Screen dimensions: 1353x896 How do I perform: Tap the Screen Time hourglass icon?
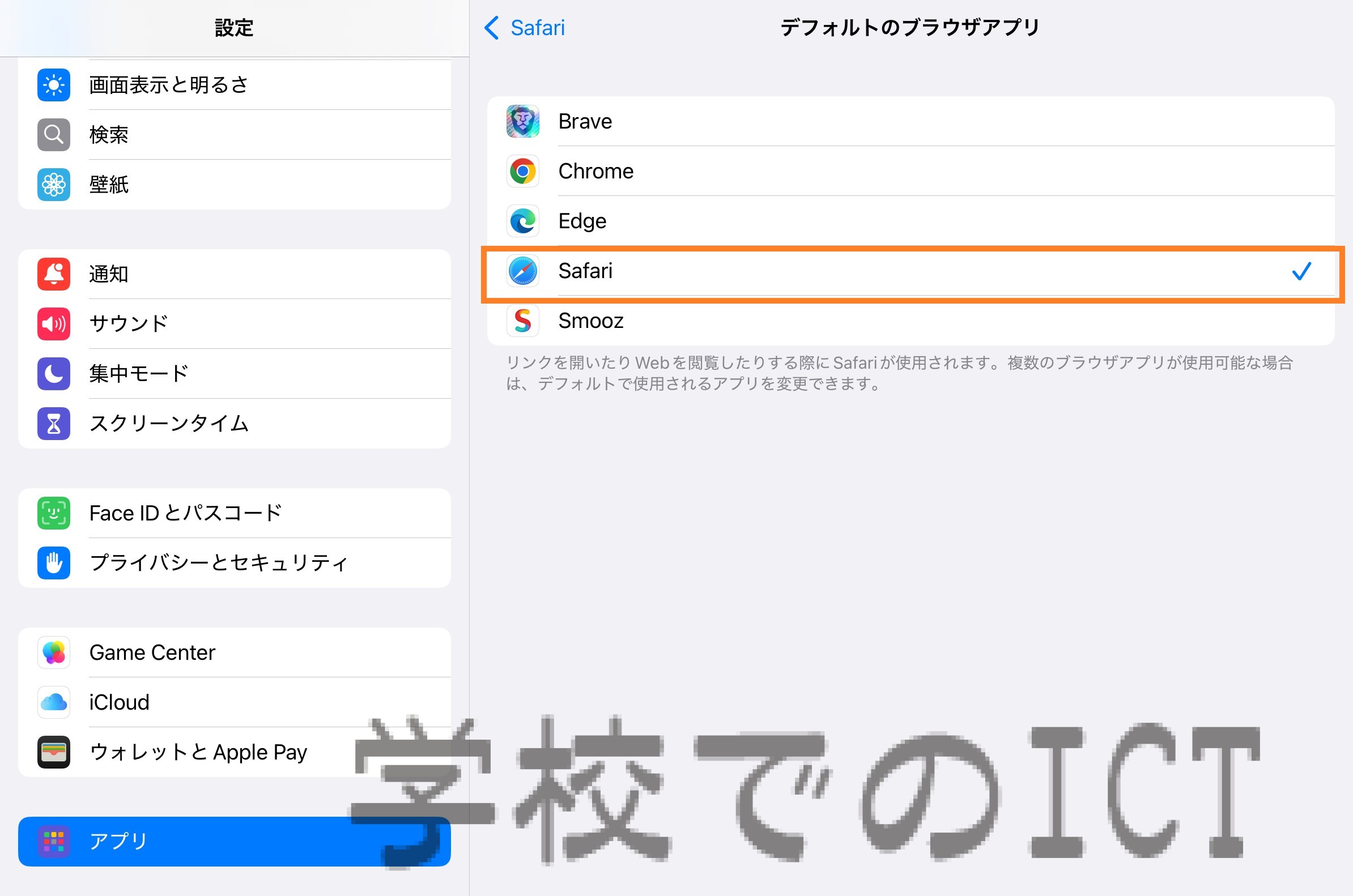[54, 424]
